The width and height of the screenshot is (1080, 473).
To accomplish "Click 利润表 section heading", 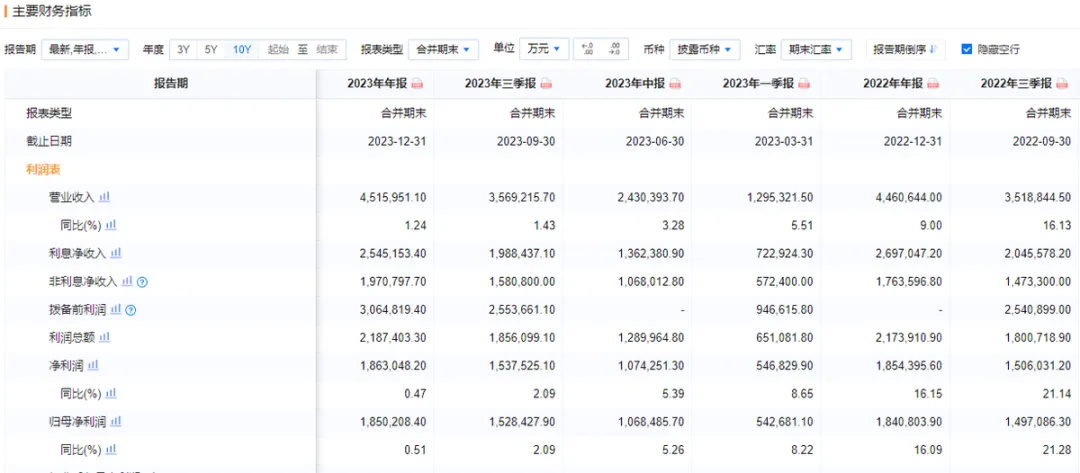I will 43,169.
